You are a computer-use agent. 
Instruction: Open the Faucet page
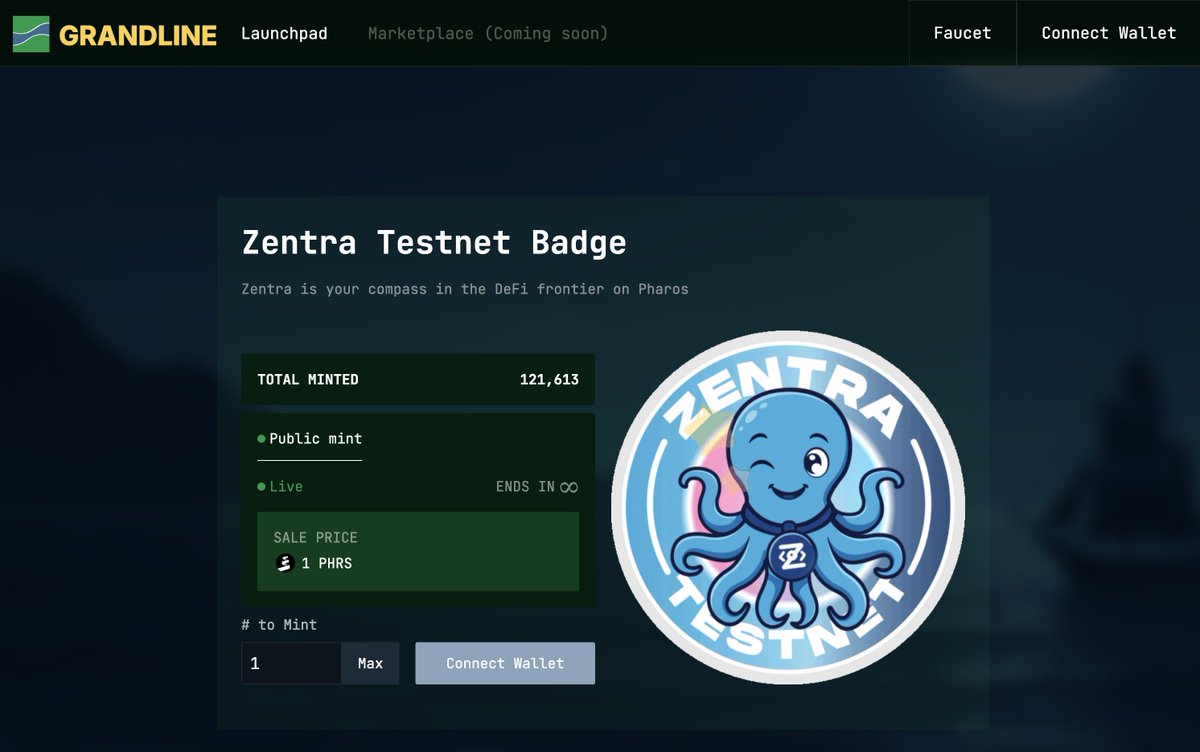coord(962,33)
